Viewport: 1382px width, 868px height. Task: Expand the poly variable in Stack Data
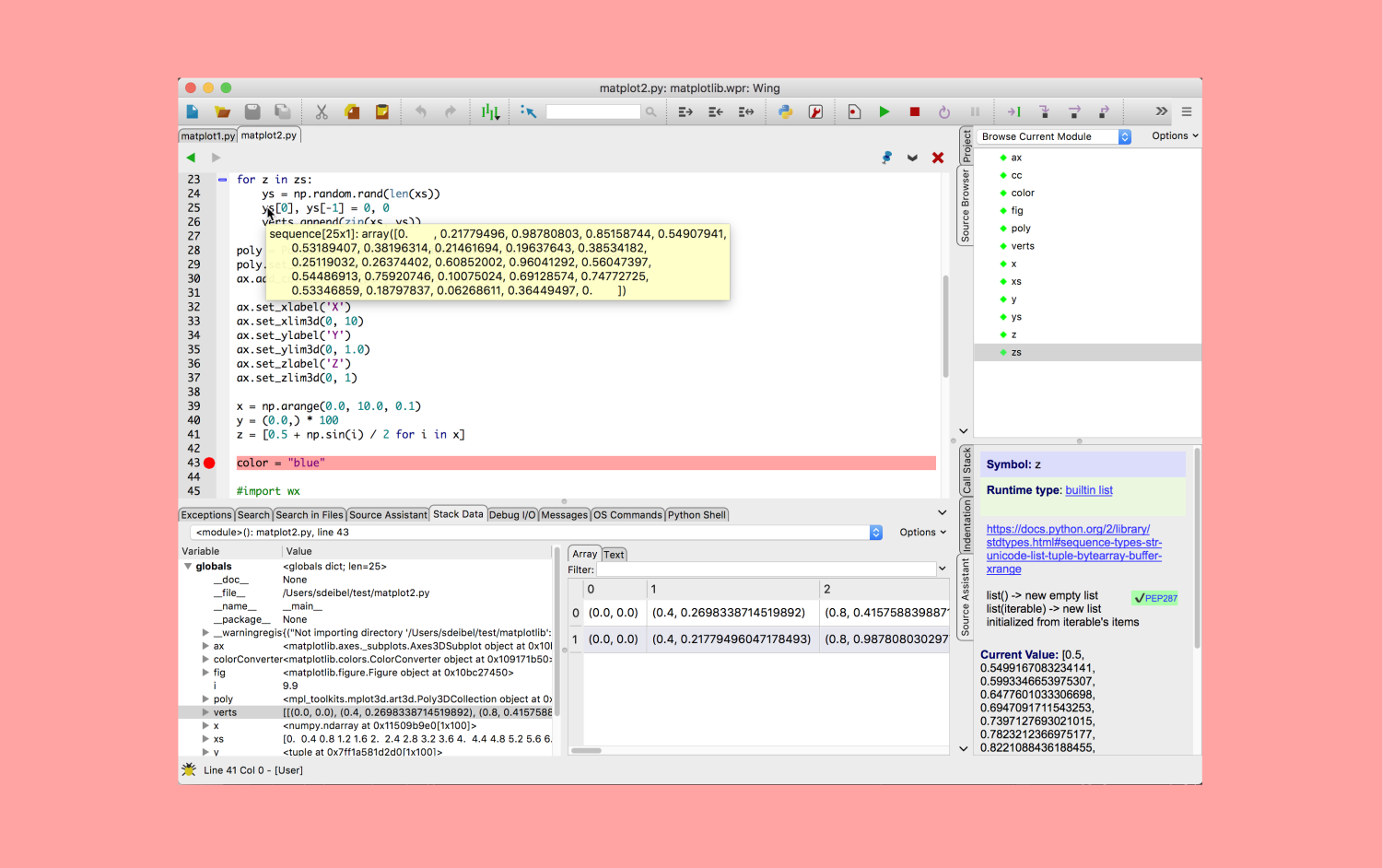[x=205, y=699]
